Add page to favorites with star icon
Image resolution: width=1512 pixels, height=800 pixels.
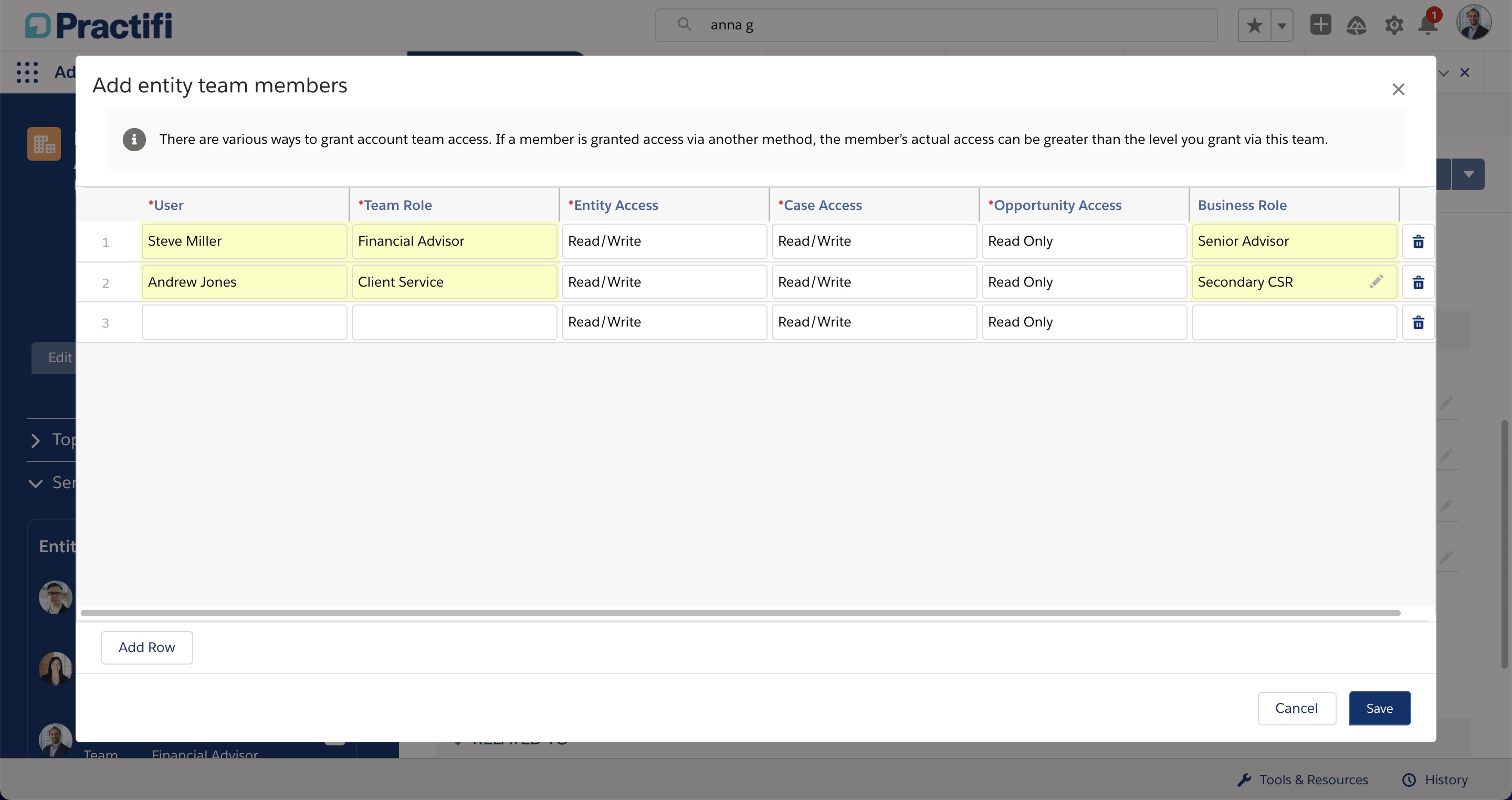pos(1254,25)
